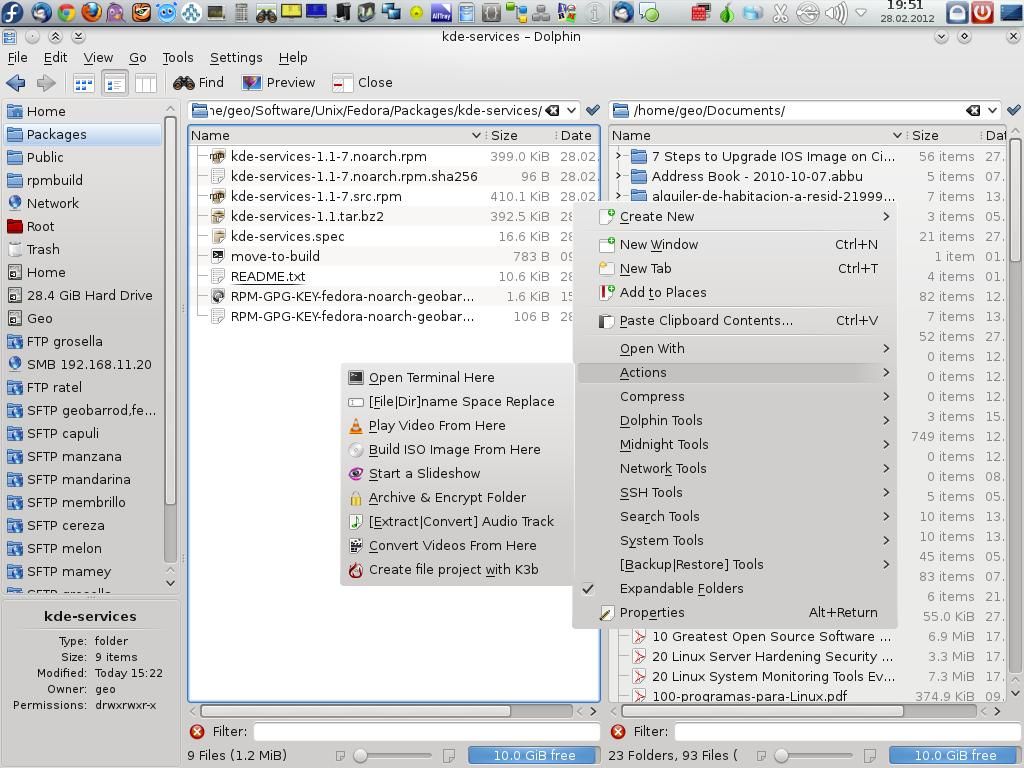This screenshot has width=1024, height=768.
Task: Choose Paste Clipboard Contents
Action: pos(705,320)
